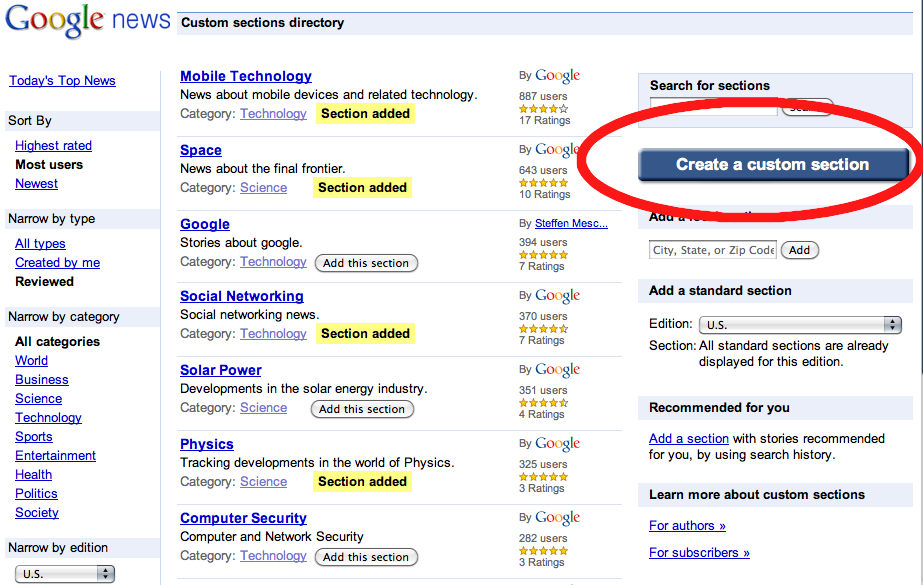Filter sections by the Health category
Screen dimensions: 923x585
pyautogui.click(x=33, y=474)
